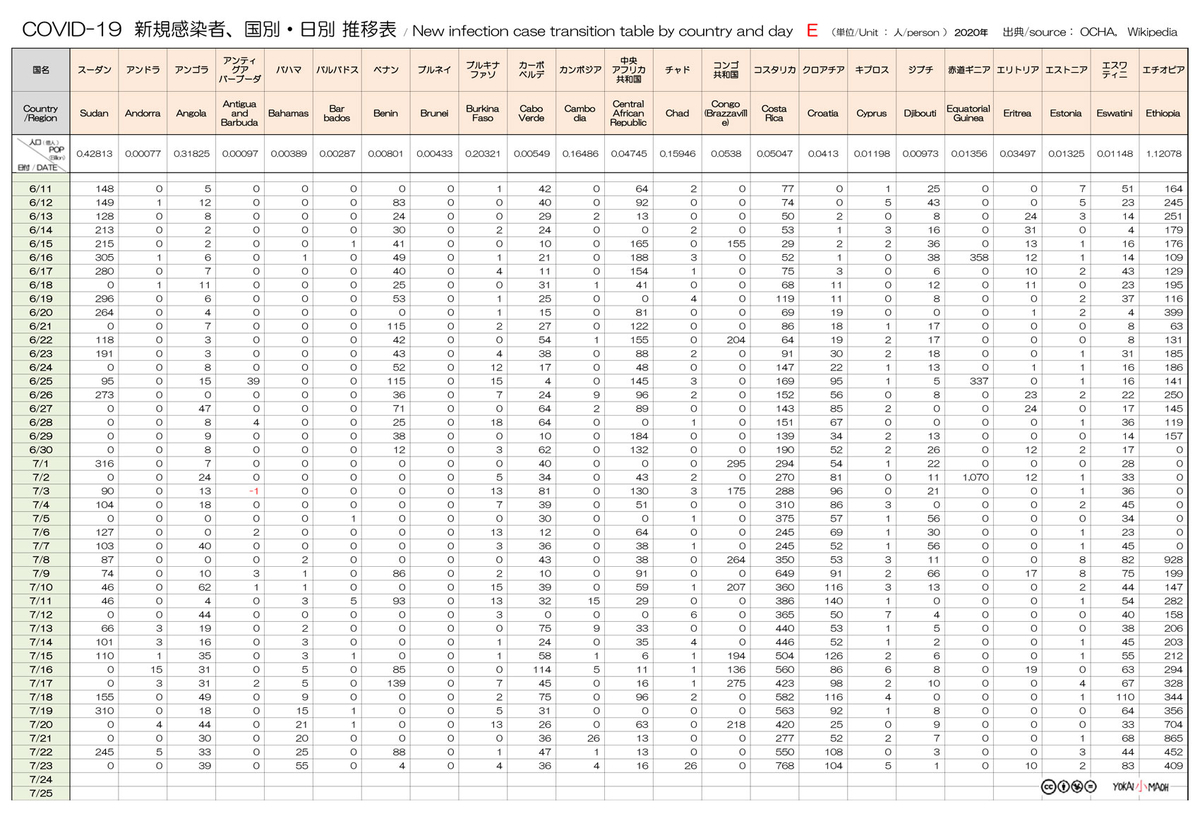Select the red letter E in the title
The height and width of the screenshot is (816, 1200).
click(812, 30)
